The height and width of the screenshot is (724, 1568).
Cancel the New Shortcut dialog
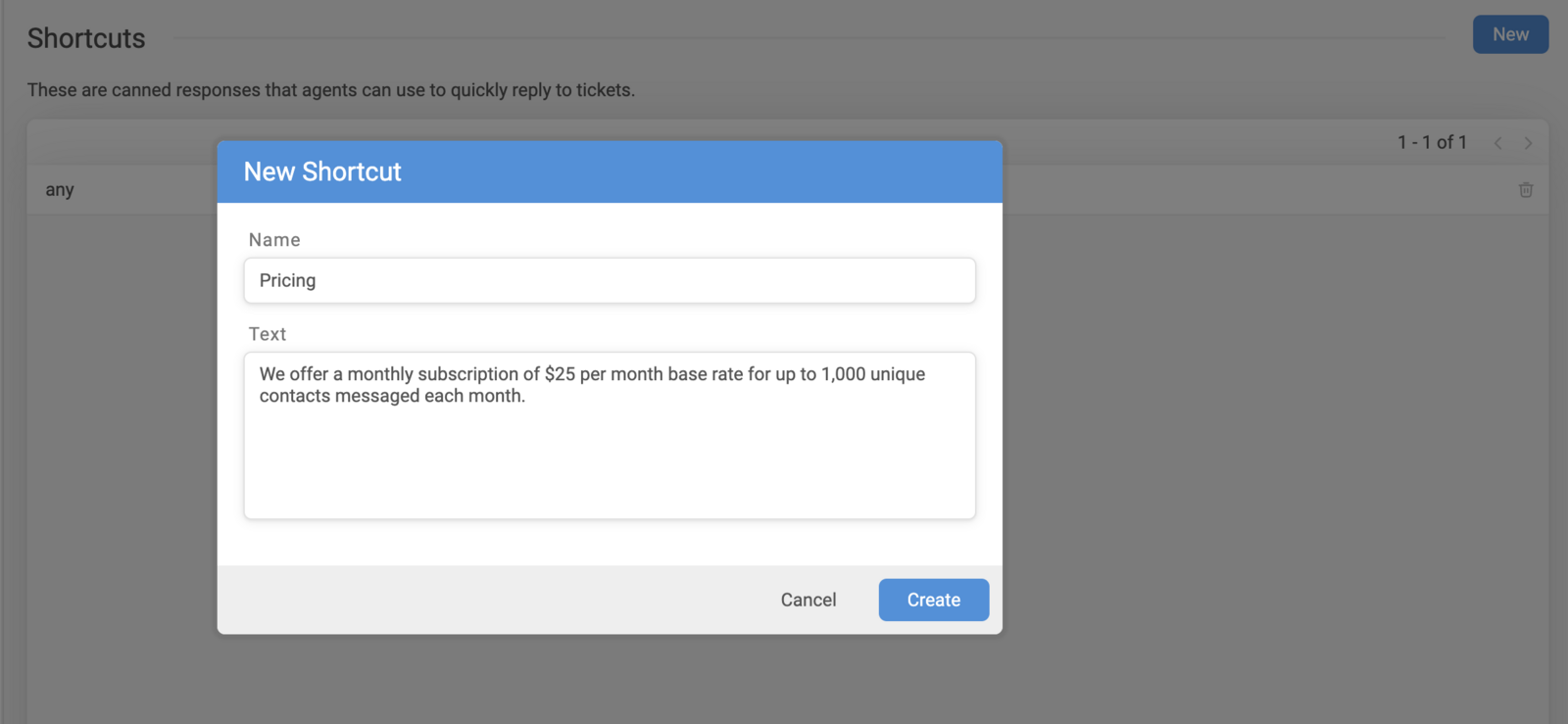[x=808, y=600]
